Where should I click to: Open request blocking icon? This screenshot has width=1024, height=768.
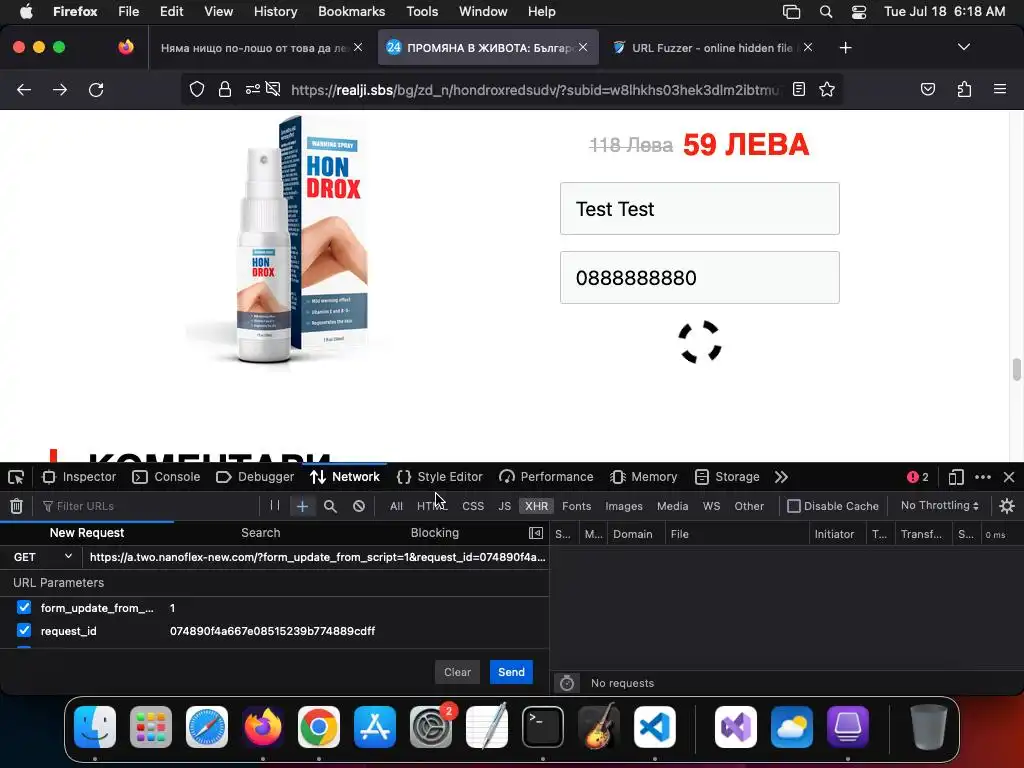(359, 506)
